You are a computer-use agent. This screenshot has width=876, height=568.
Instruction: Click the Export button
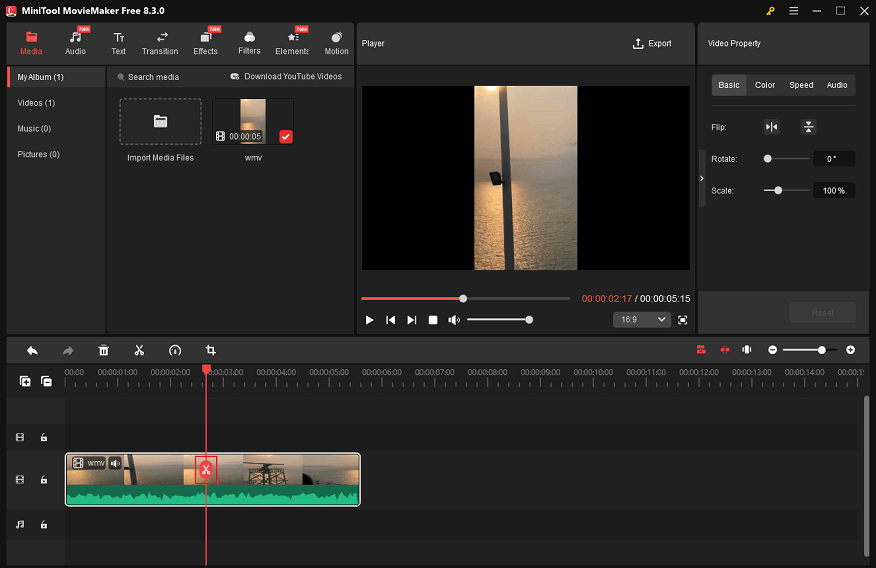pos(652,44)
